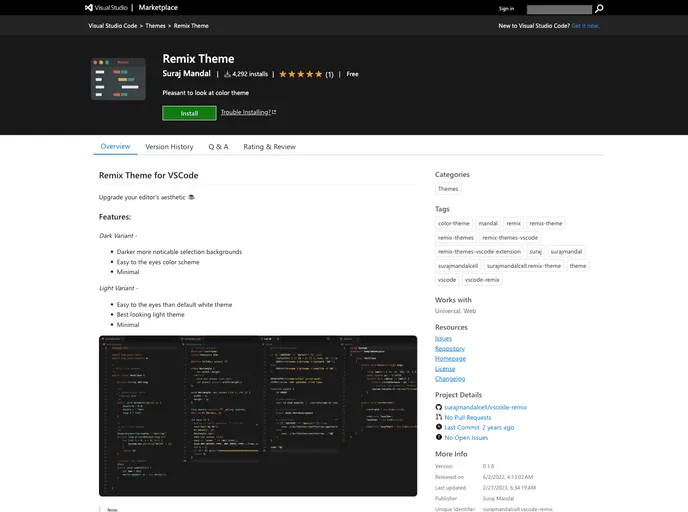Switch to the Version History tab
688x512 pixels.
[x=169, y=147]
